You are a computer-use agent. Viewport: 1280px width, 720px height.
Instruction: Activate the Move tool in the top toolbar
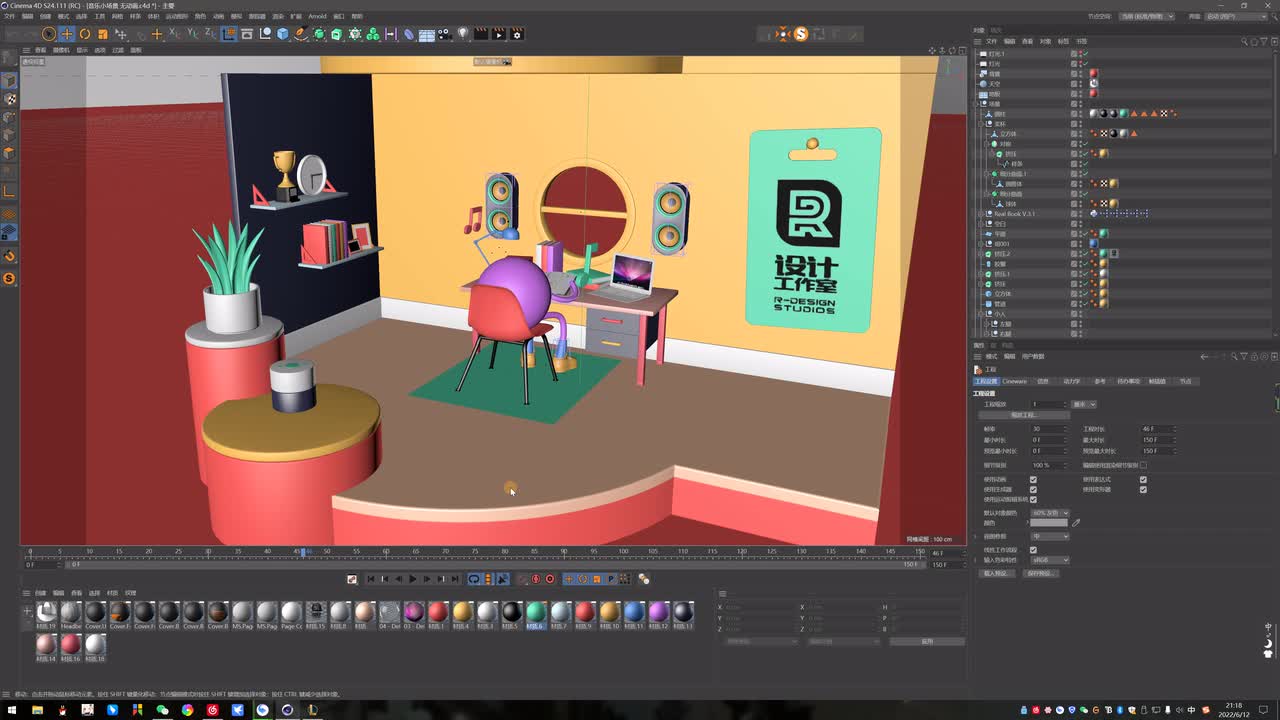[67, 34]
